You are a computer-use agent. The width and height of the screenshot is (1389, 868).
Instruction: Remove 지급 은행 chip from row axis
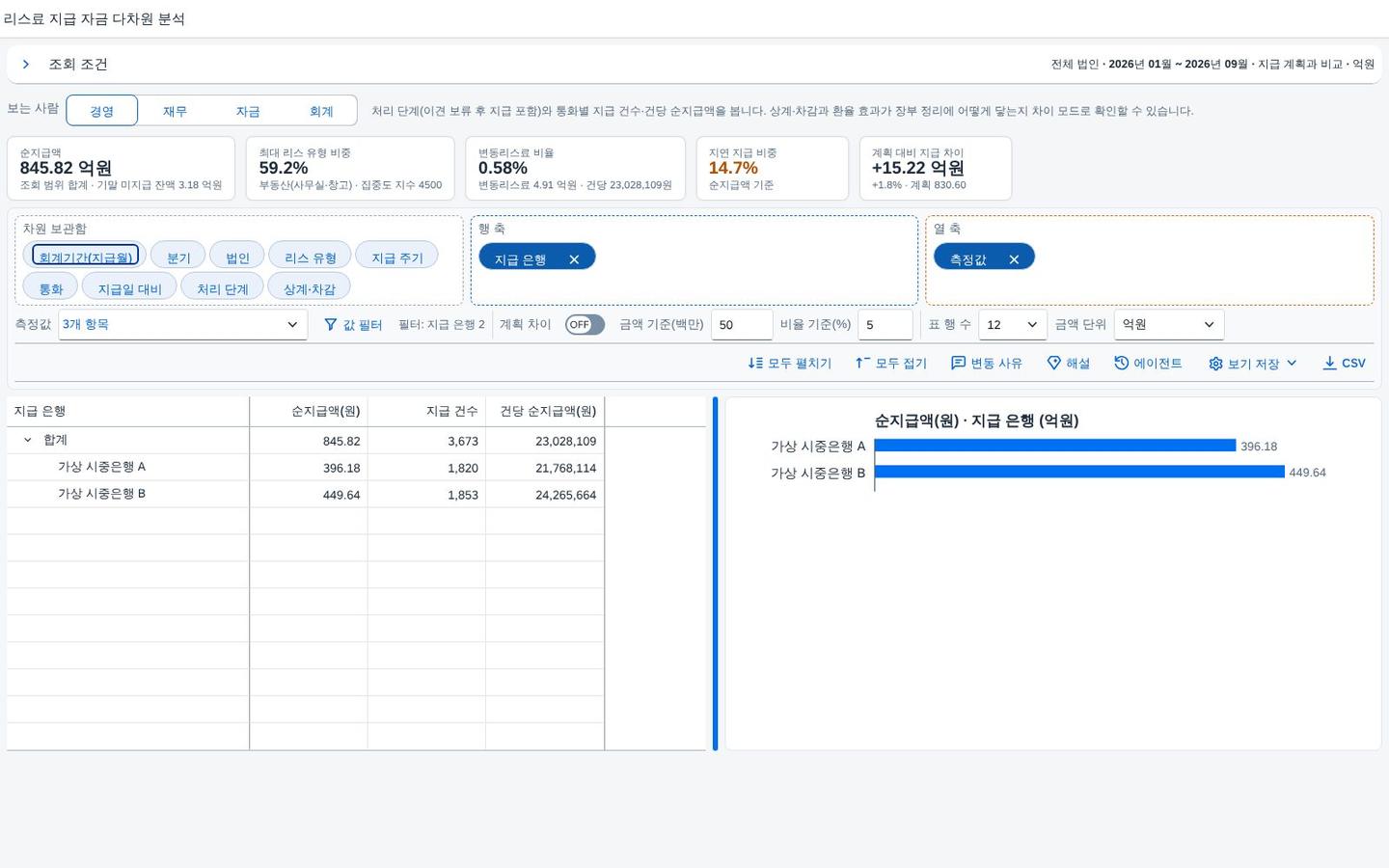pyautogui.click(x=574, y=259)
